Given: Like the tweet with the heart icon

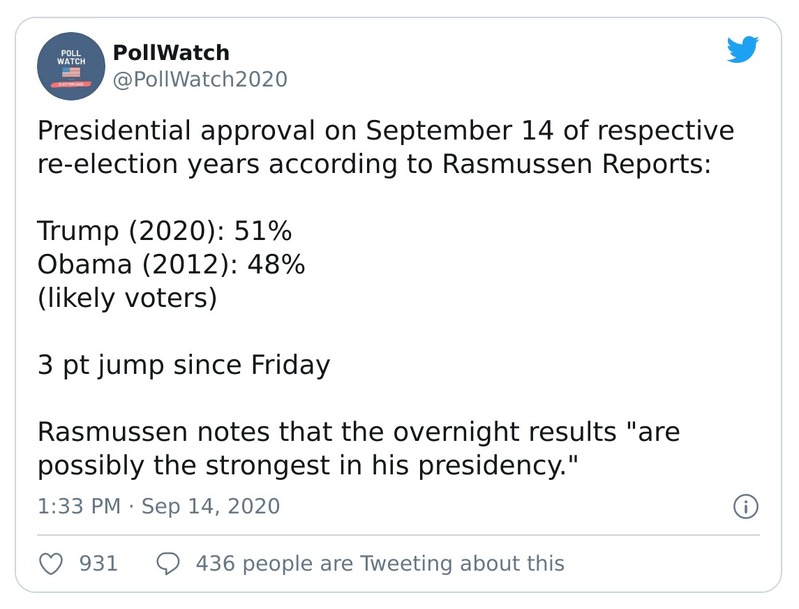Looking at the screenshot, I should click(x=51, y=564).
